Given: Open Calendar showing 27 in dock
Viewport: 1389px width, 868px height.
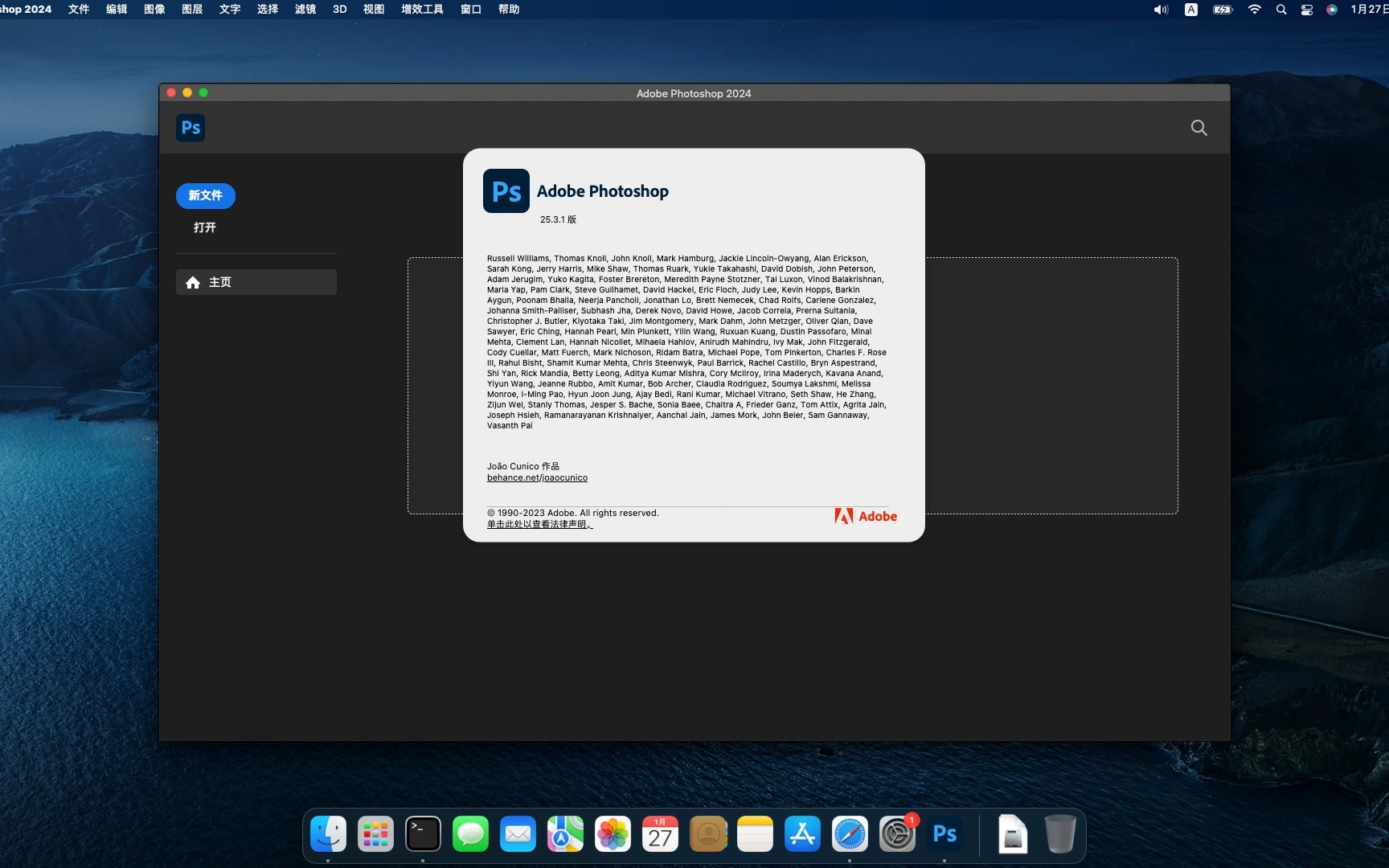Looking at the screenshot, I should click(x=660, y=834).
